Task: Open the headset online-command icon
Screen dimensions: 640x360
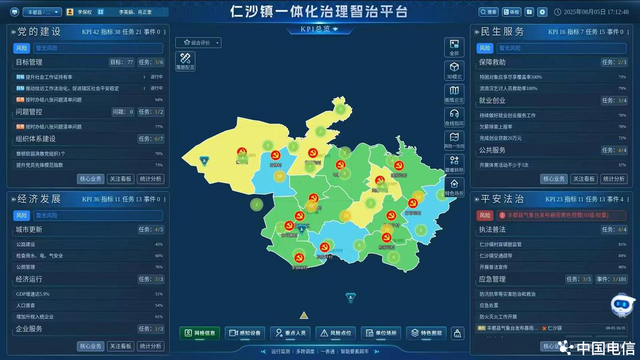Action: [x=454, y=114]
